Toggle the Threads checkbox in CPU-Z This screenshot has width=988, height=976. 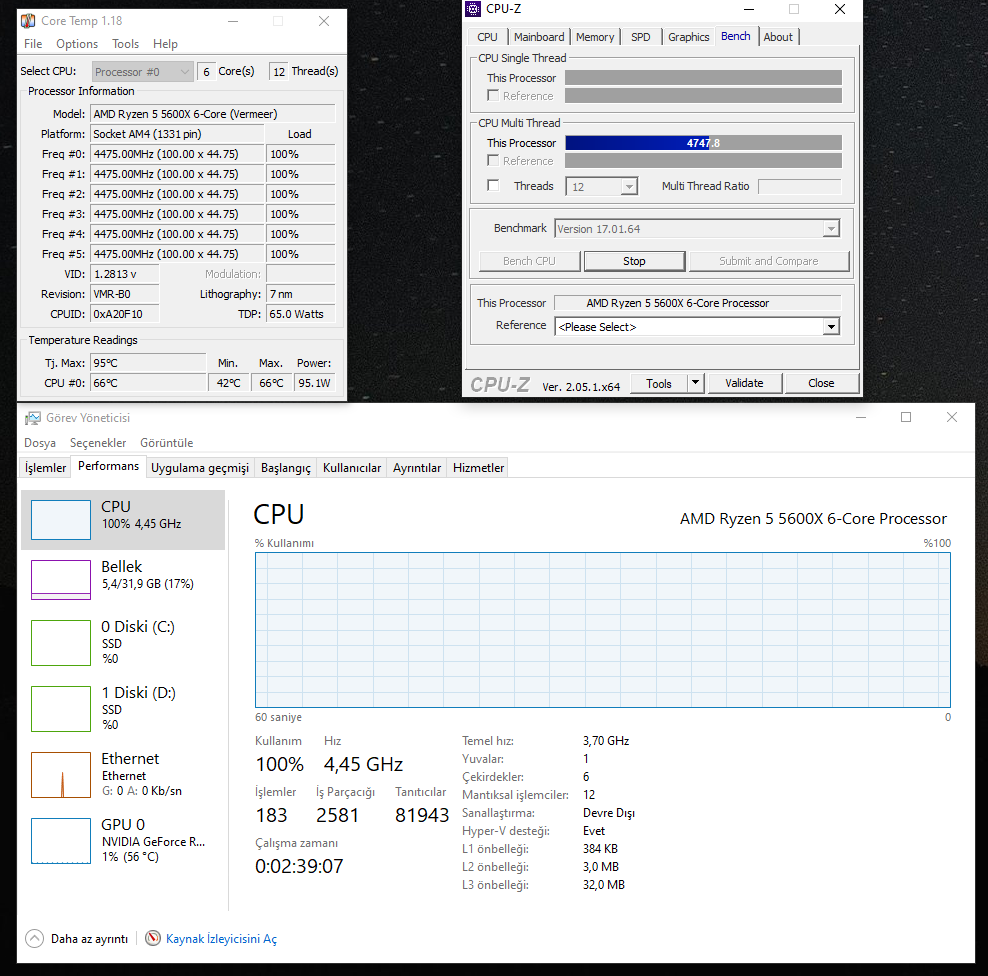coord(493,185)
